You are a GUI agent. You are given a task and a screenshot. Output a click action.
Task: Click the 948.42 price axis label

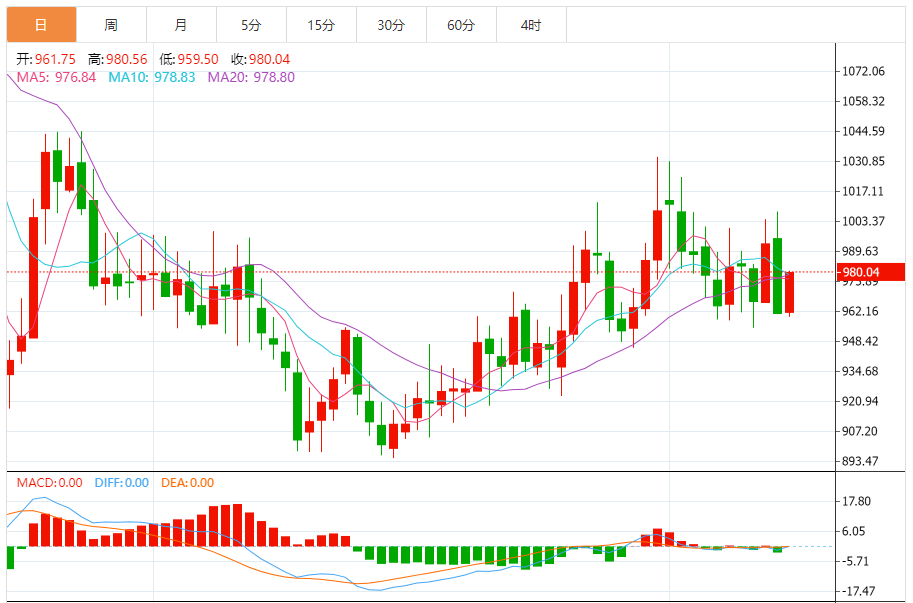(861, 341)
